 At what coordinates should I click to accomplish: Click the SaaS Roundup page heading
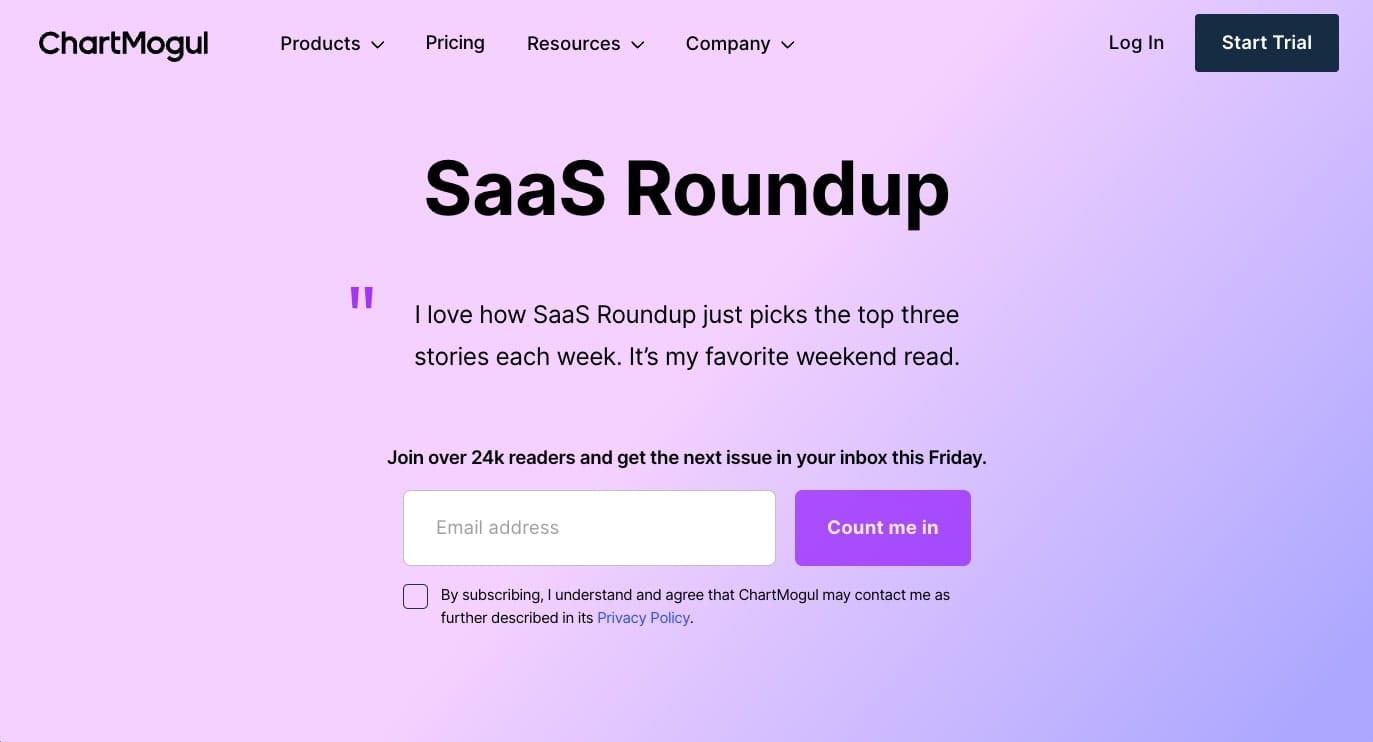[686, 188]
